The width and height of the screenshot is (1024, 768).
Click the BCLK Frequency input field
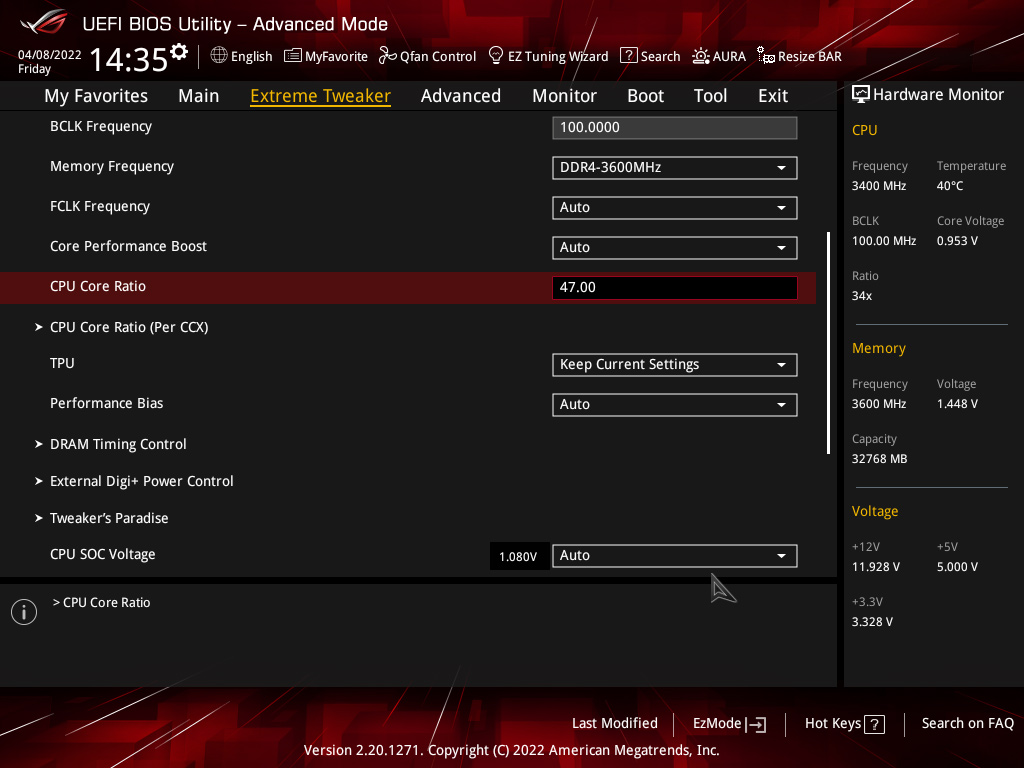click(675, 128)
